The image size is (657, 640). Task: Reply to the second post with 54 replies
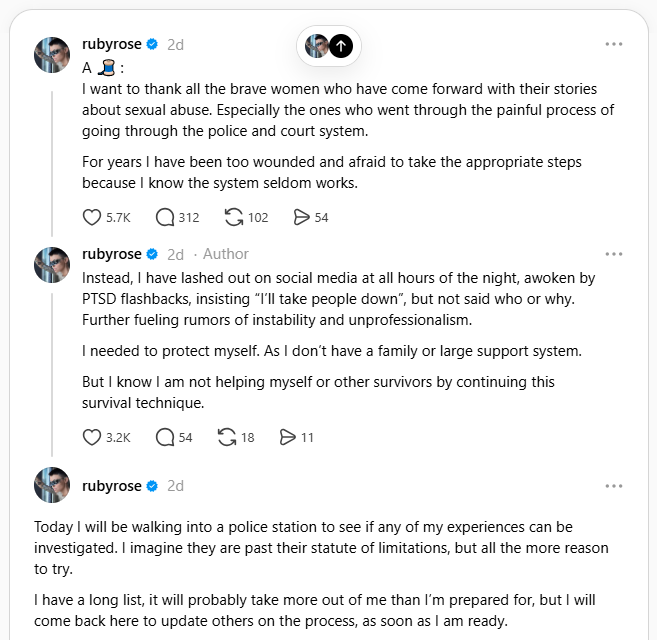pyautogui.click(x=165, y=437)
